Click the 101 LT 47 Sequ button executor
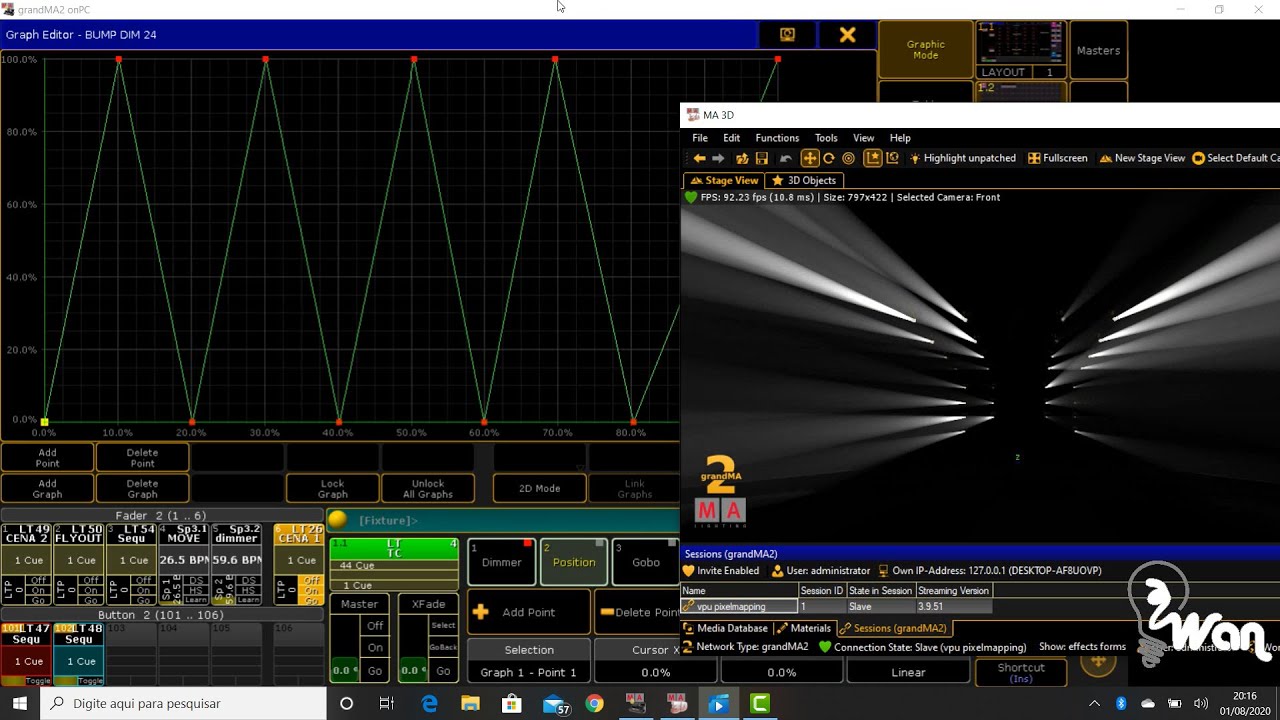 [26, 654]
